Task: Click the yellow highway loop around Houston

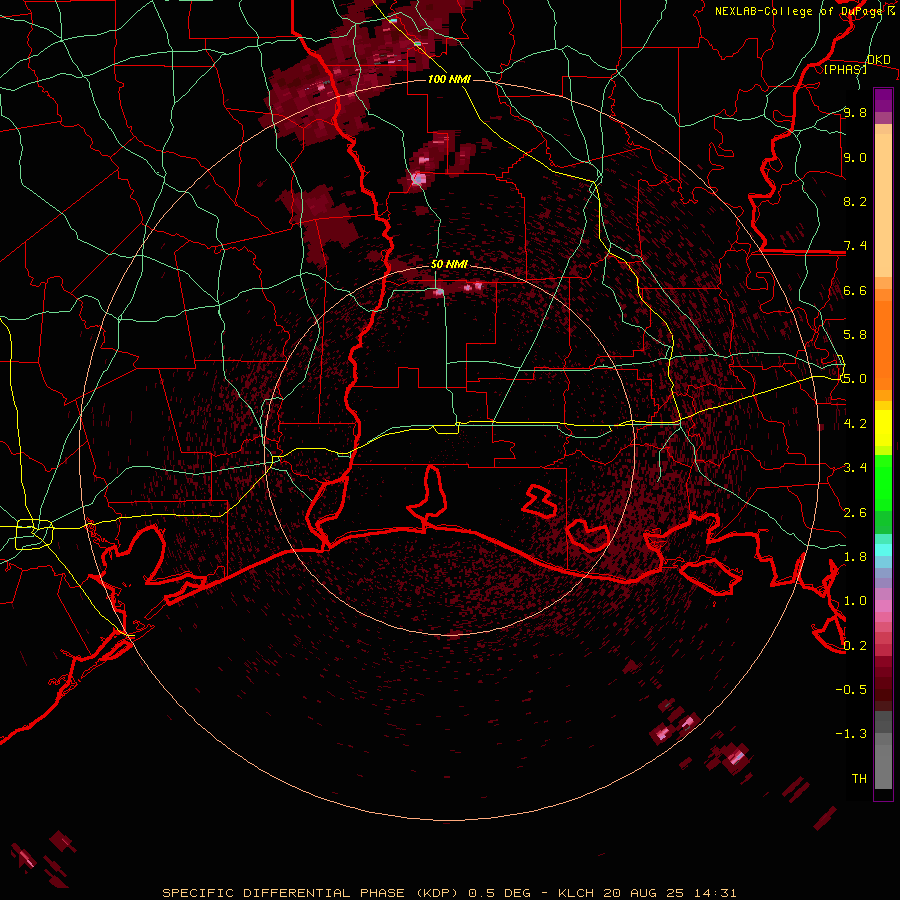Action: tap(34, 534)
